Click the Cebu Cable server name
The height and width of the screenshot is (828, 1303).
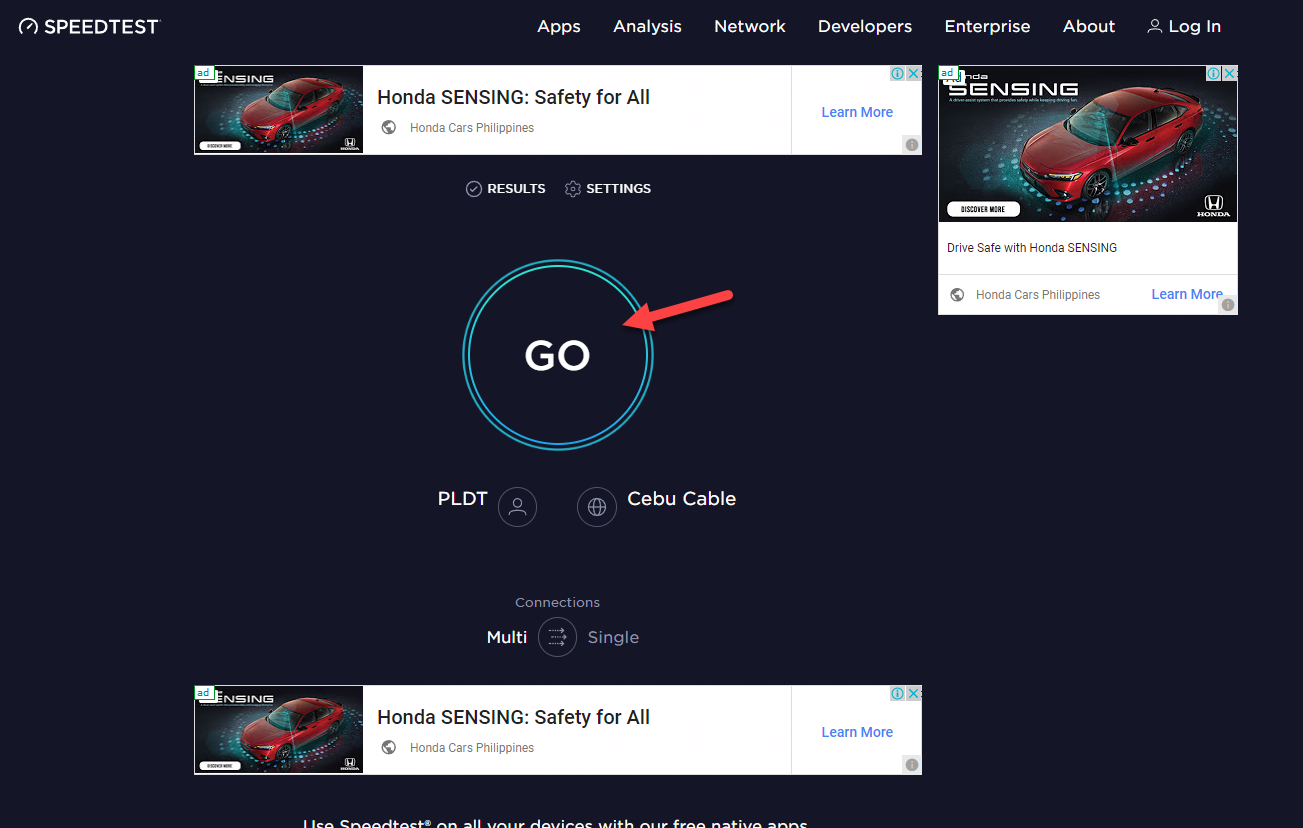click(682, 499)
